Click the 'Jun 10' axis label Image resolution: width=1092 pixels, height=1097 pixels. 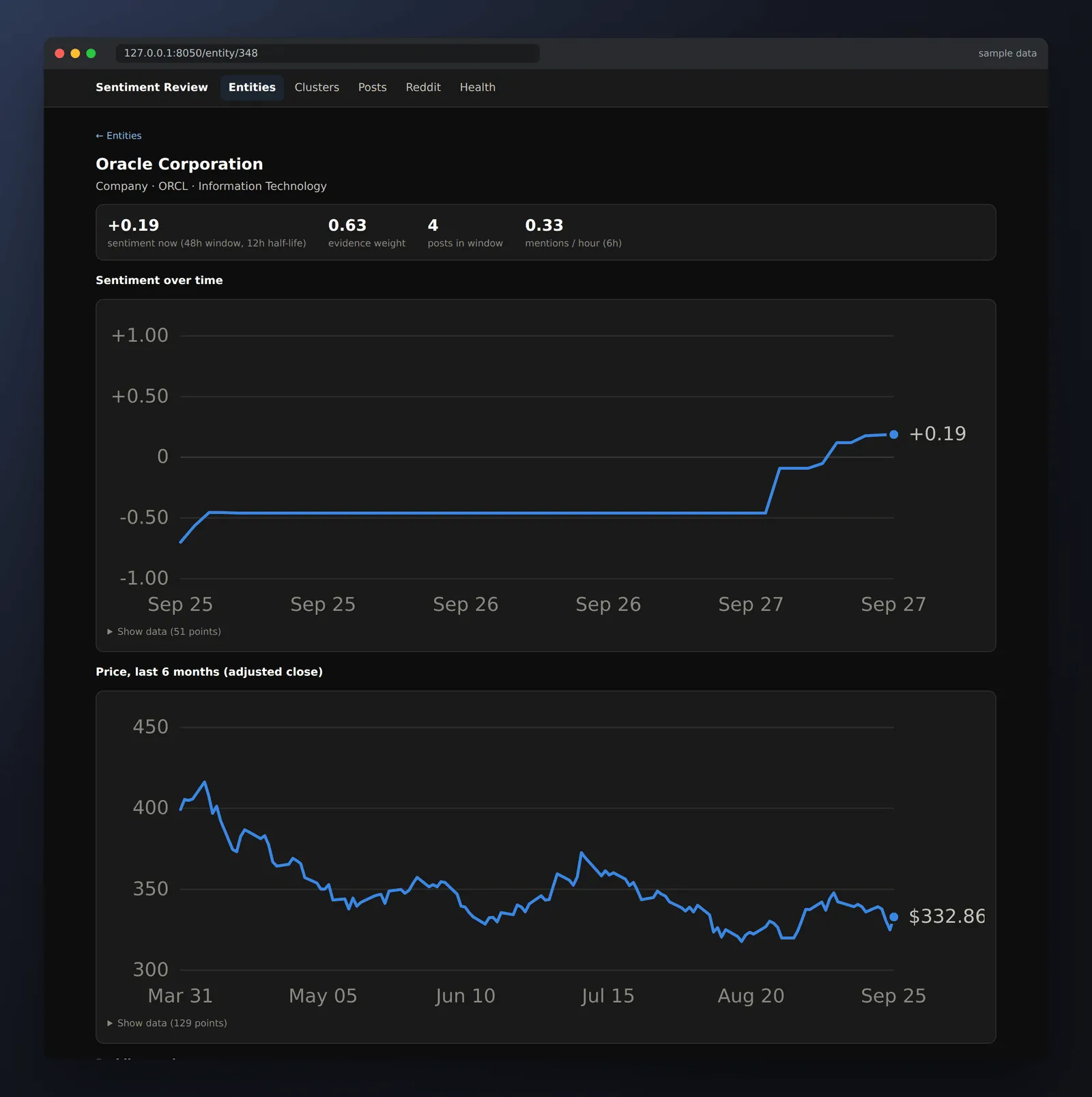click(465, 996)
